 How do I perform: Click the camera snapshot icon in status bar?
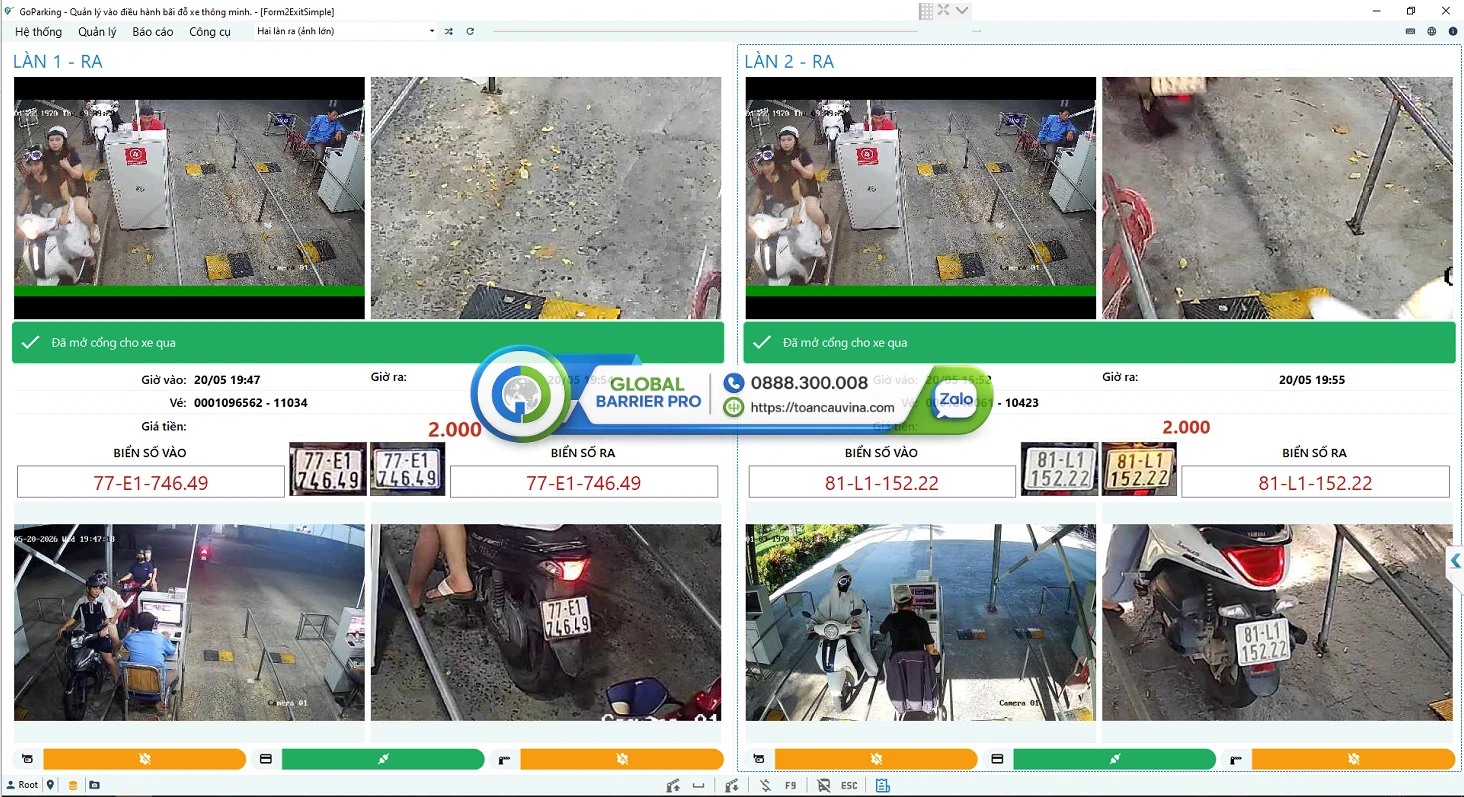[x=94, y=785]
